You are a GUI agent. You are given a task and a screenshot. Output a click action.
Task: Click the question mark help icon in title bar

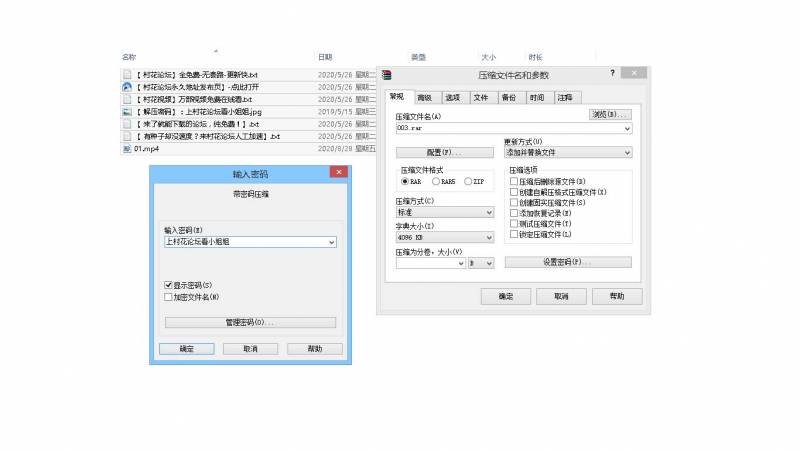tap(612, 73)
